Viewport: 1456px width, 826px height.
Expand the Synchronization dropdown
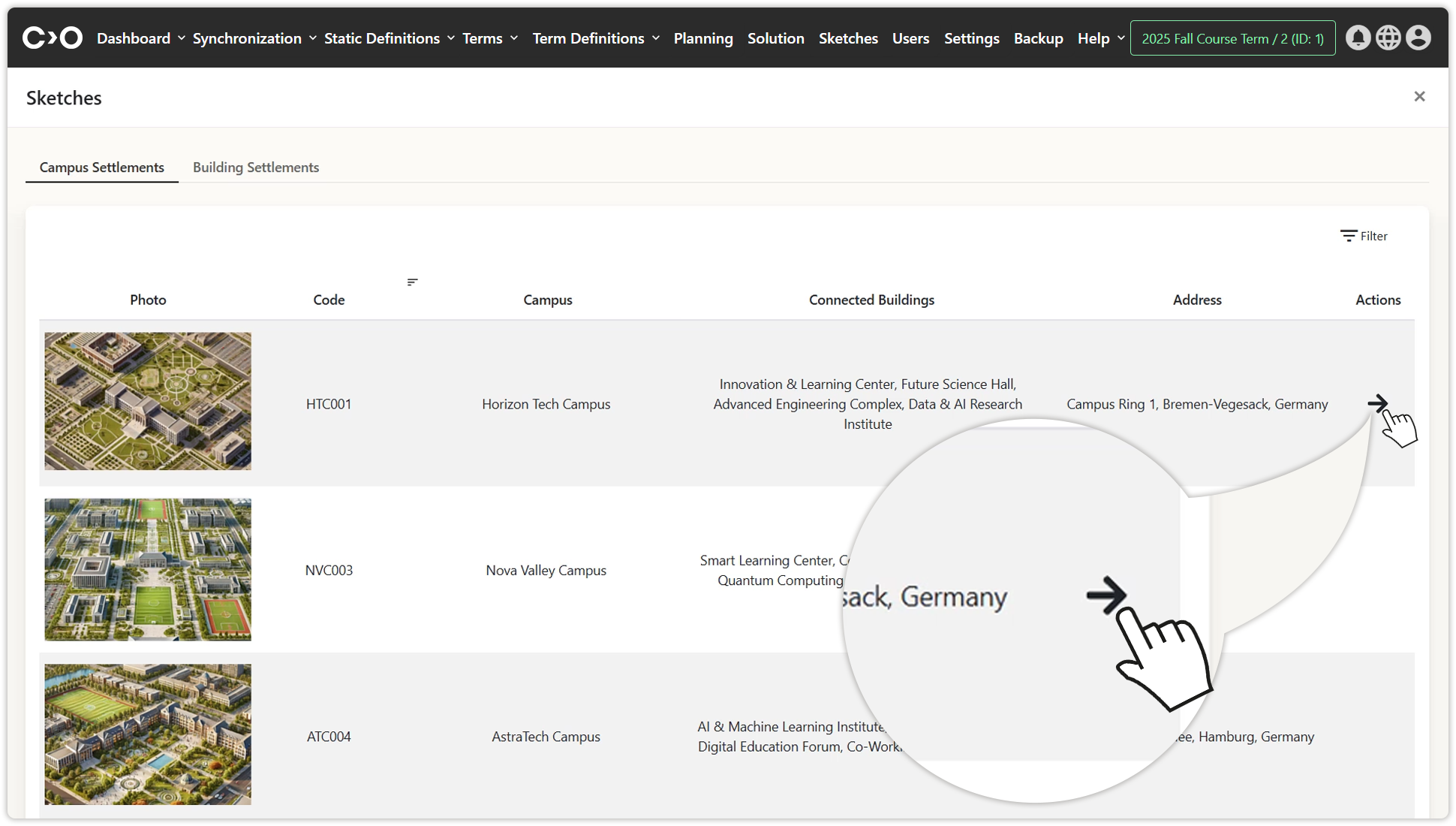254,38
